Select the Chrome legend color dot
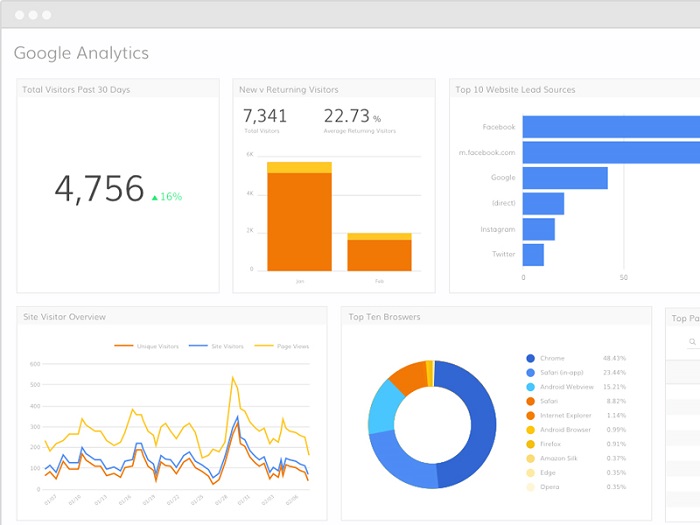 click(x=530, y=358)
